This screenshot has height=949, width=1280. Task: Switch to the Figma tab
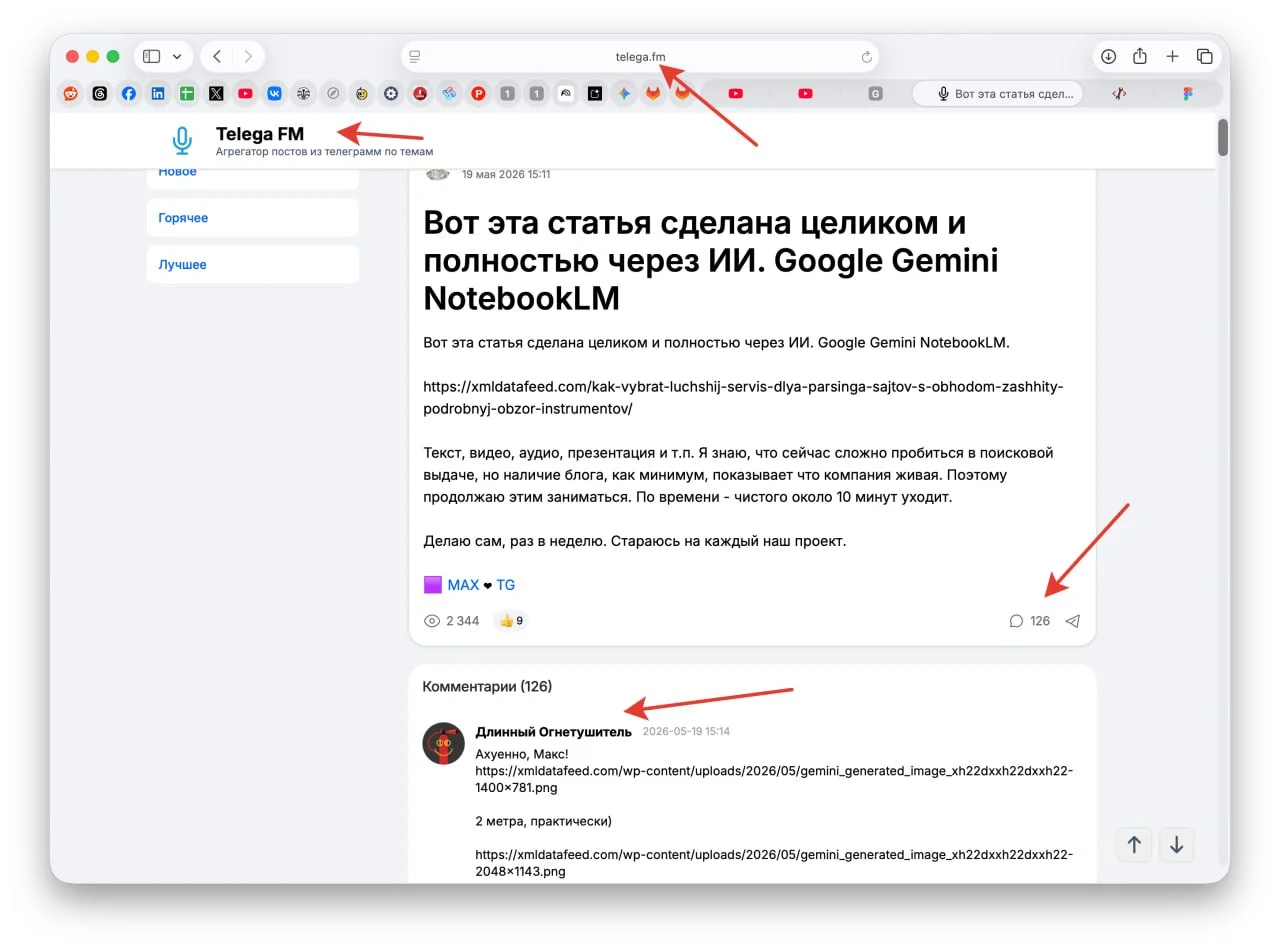coord(1188,94)
